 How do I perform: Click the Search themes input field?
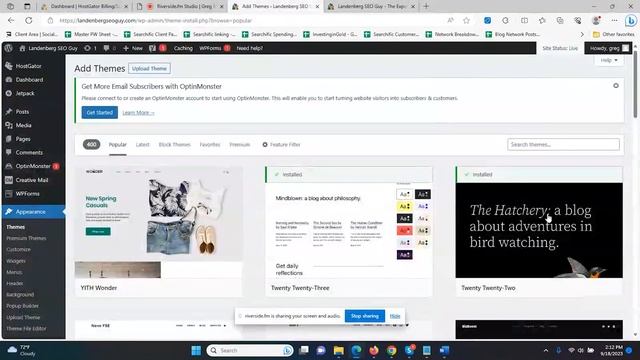[563, 144]
